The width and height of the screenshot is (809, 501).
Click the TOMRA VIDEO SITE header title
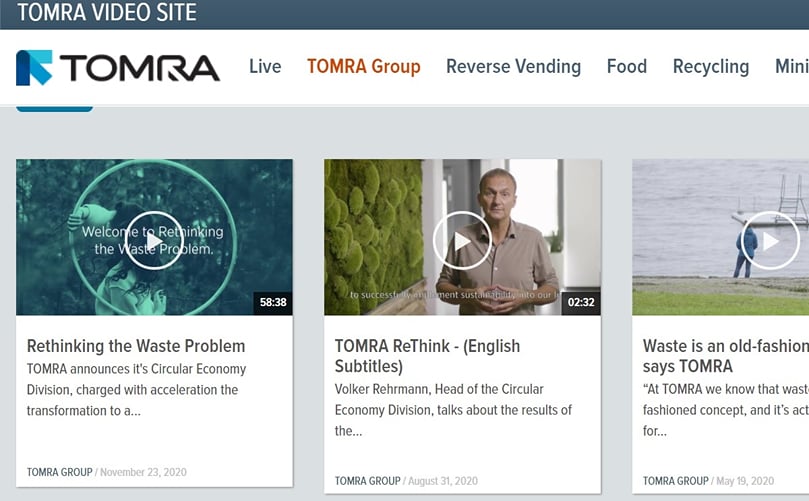pyautogui.click(x=107, y=12)
